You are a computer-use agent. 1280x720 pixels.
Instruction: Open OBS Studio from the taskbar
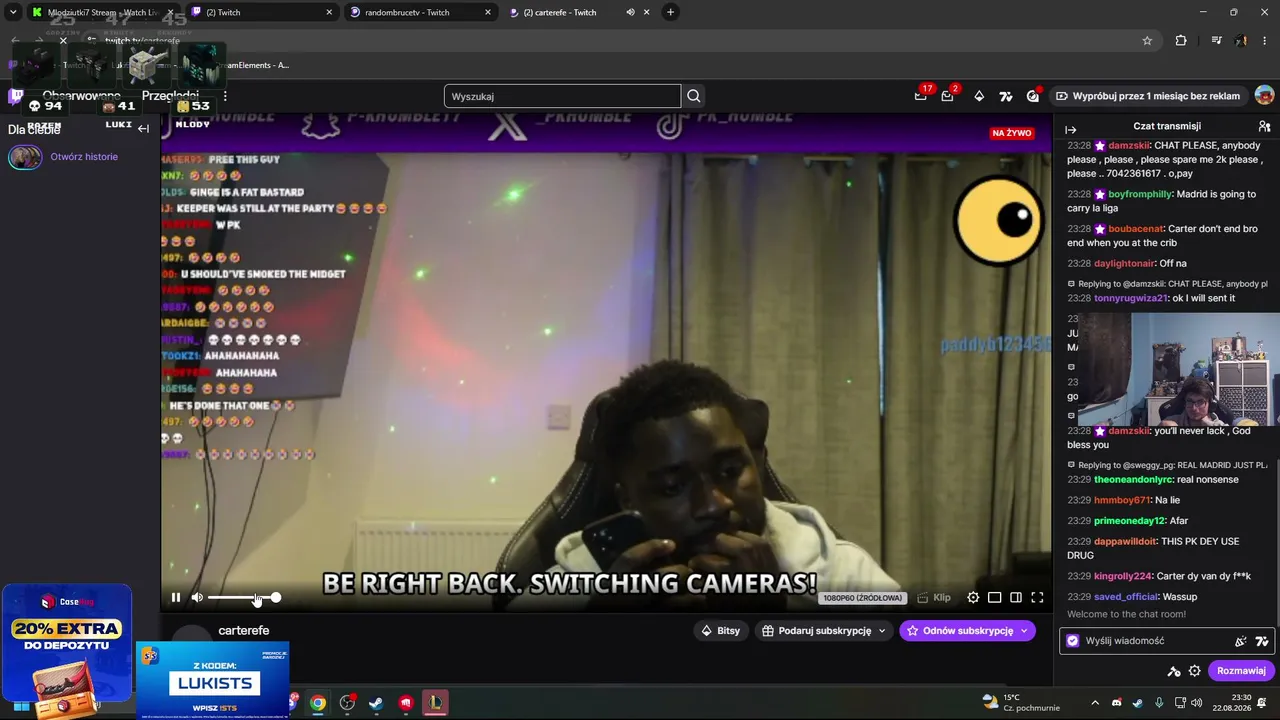pyautogui.click(x=347, y=703)
